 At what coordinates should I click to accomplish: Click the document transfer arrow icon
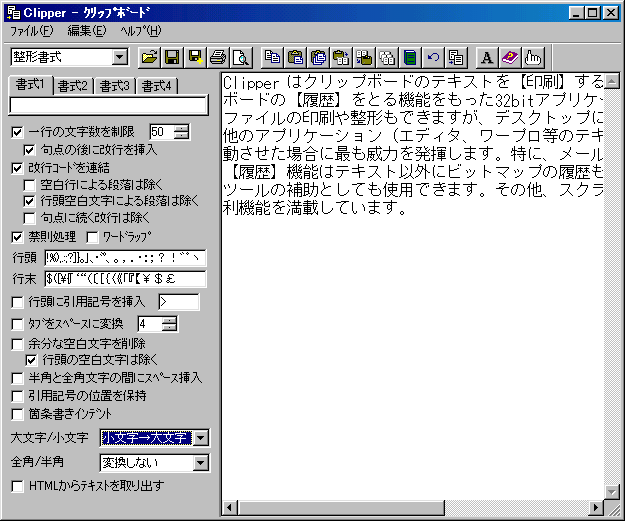(x=456, y=58)
